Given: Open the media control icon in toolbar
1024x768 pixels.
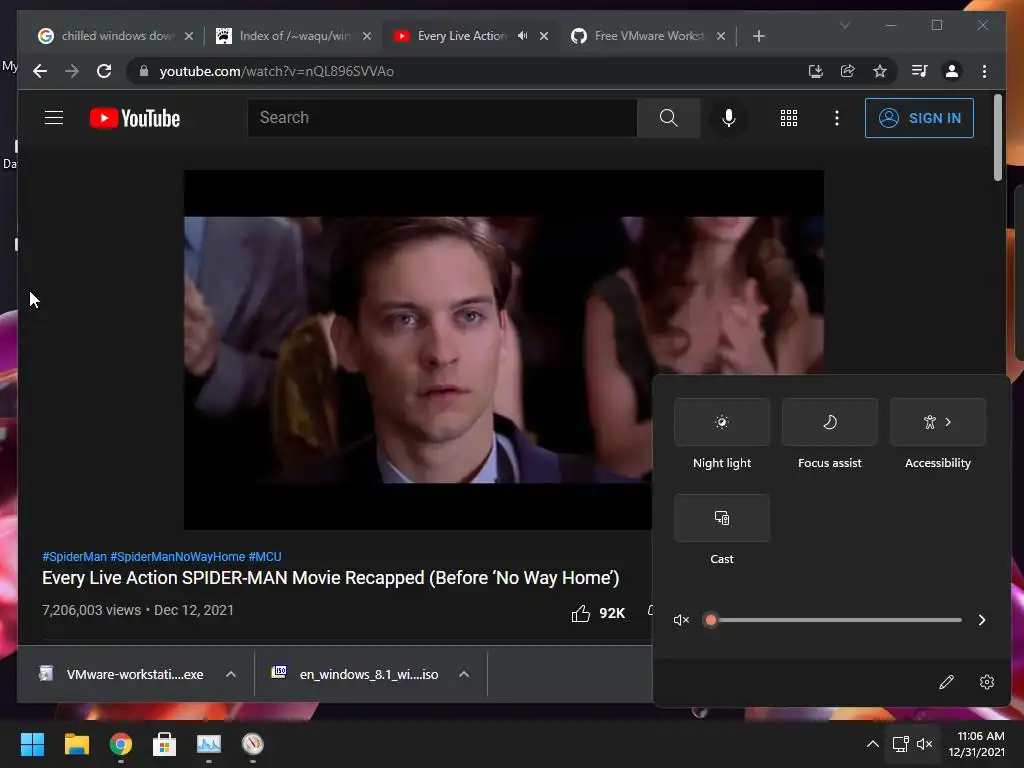Looking at the screenshot, I should coord(920,71).
